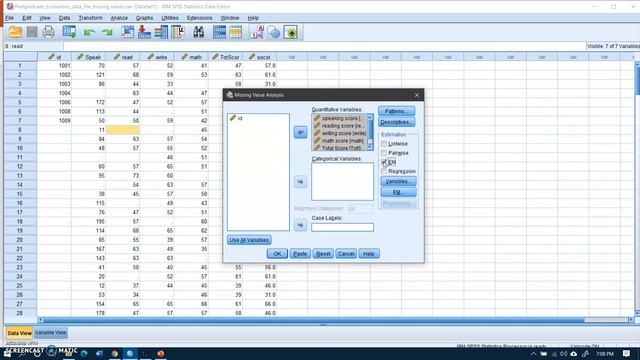This screenshot has height=360, width=640.
Task: Click the Redo arrow icon
Action: (x=107, y=32)
